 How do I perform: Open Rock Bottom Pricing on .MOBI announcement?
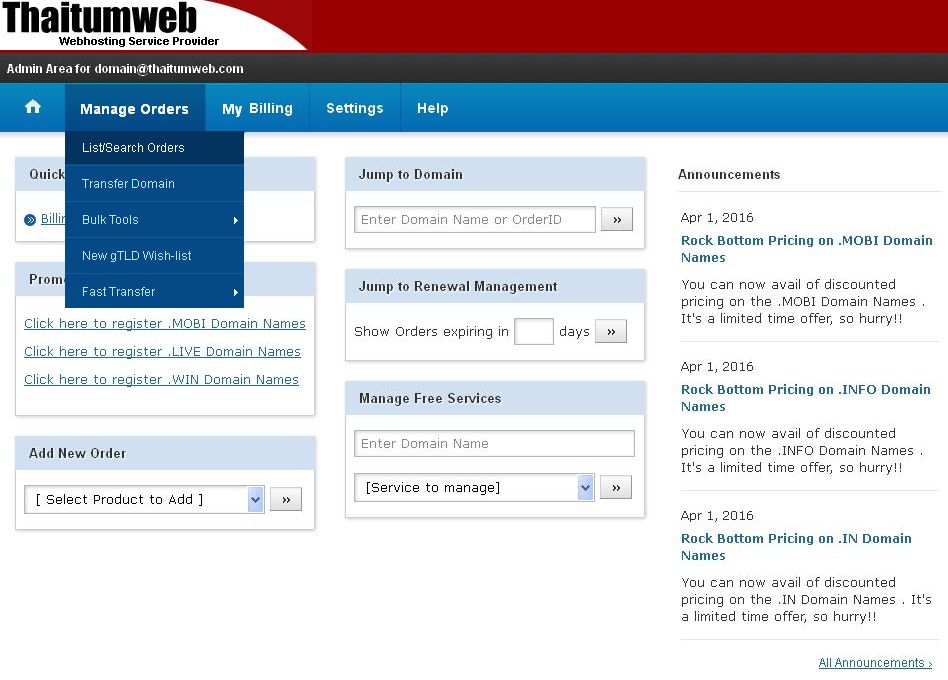pos(807,248)
